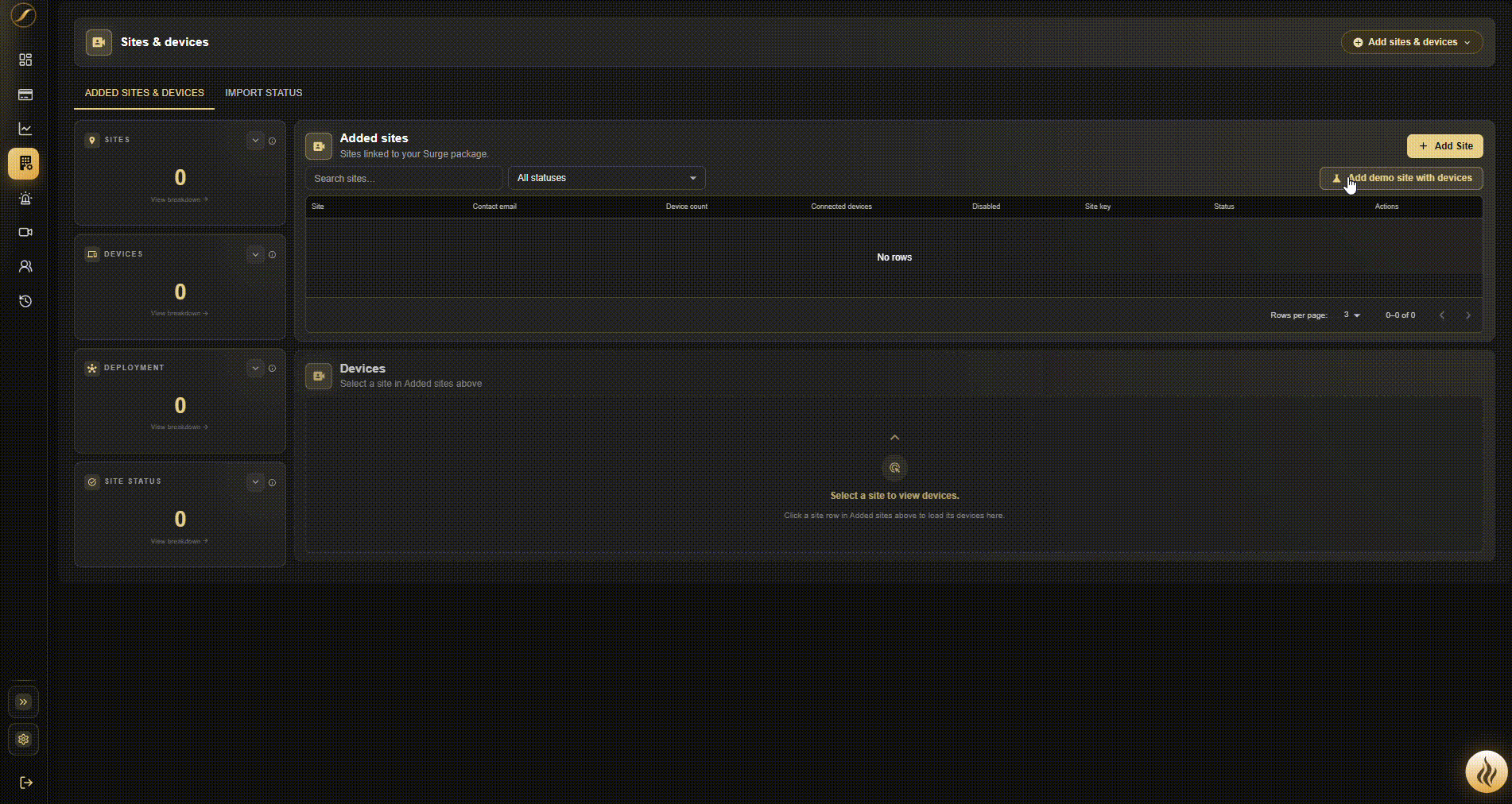Click the SITES card pin icon
1512x804 pixels.
click(x=92, y=141)
